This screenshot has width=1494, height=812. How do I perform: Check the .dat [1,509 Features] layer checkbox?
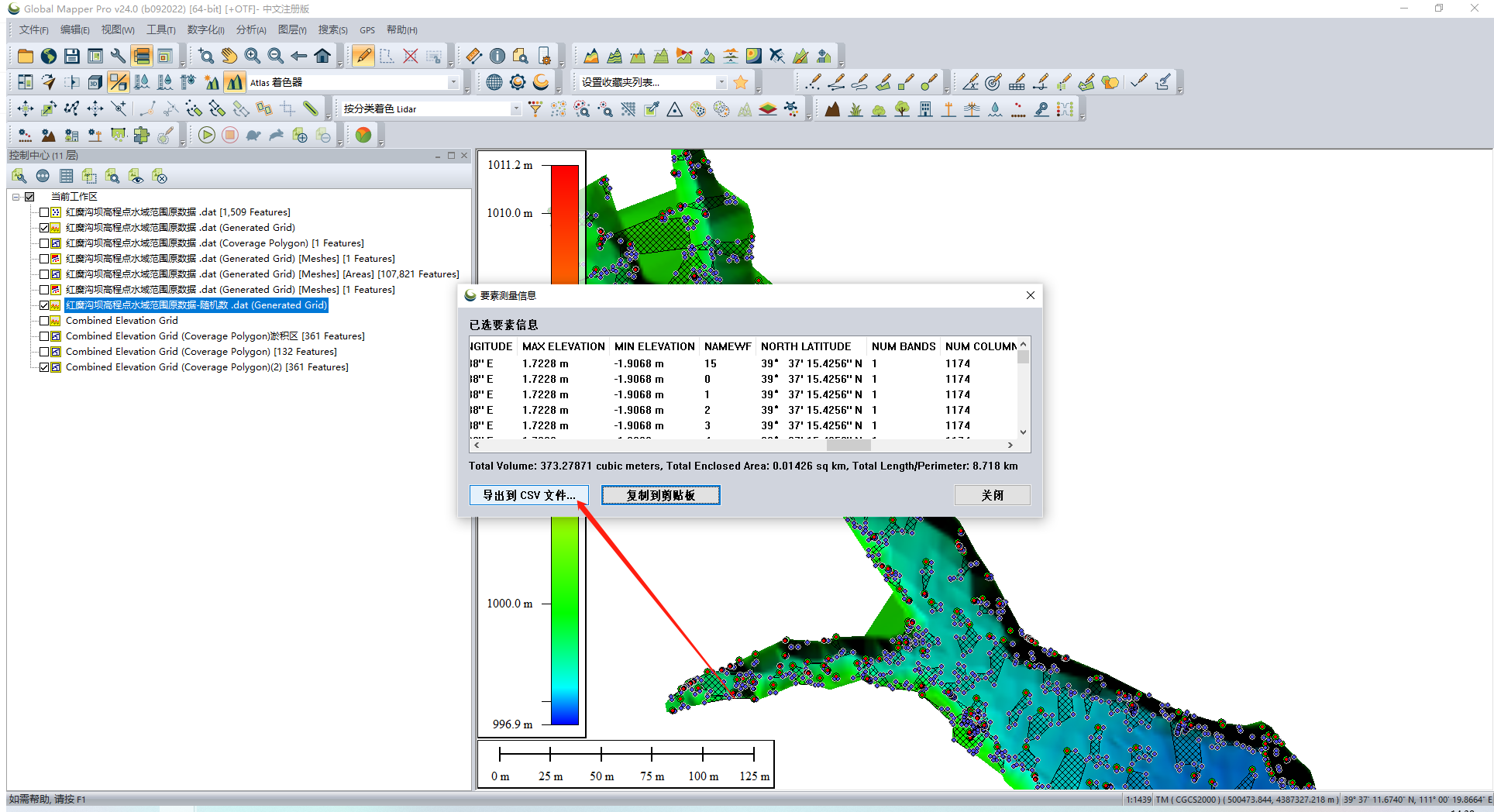(44, 212)
